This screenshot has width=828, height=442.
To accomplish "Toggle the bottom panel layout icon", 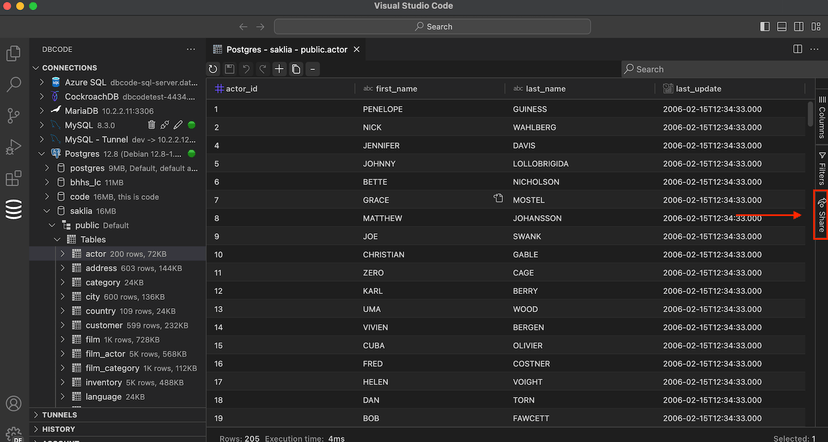I will pos(782,26).
